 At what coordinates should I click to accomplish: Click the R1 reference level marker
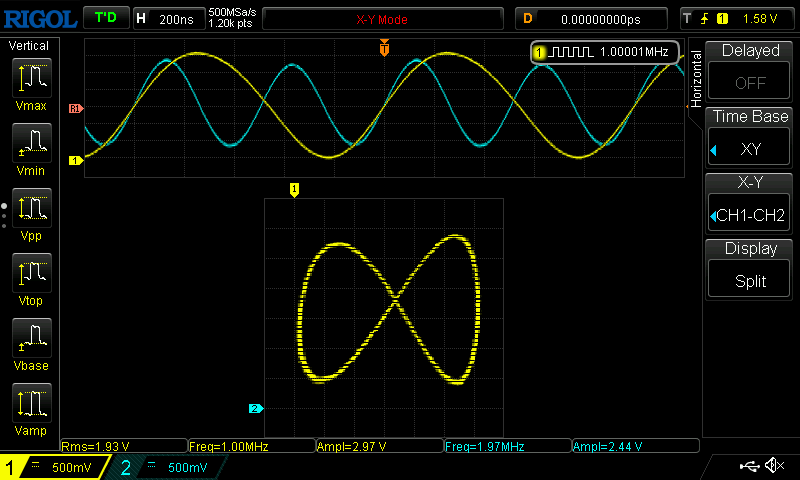[76, 109]
